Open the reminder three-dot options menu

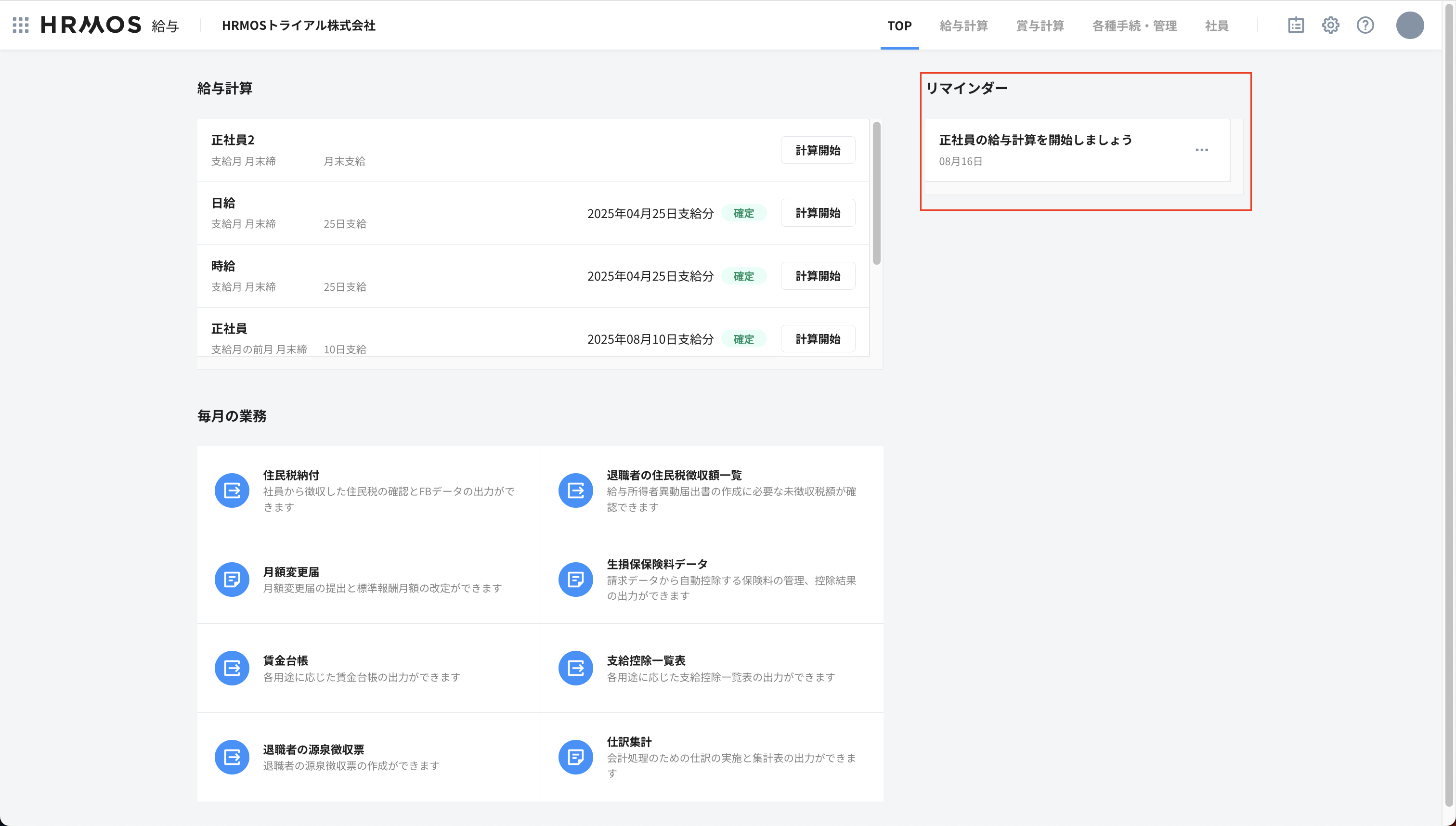tap(1201, 150)
